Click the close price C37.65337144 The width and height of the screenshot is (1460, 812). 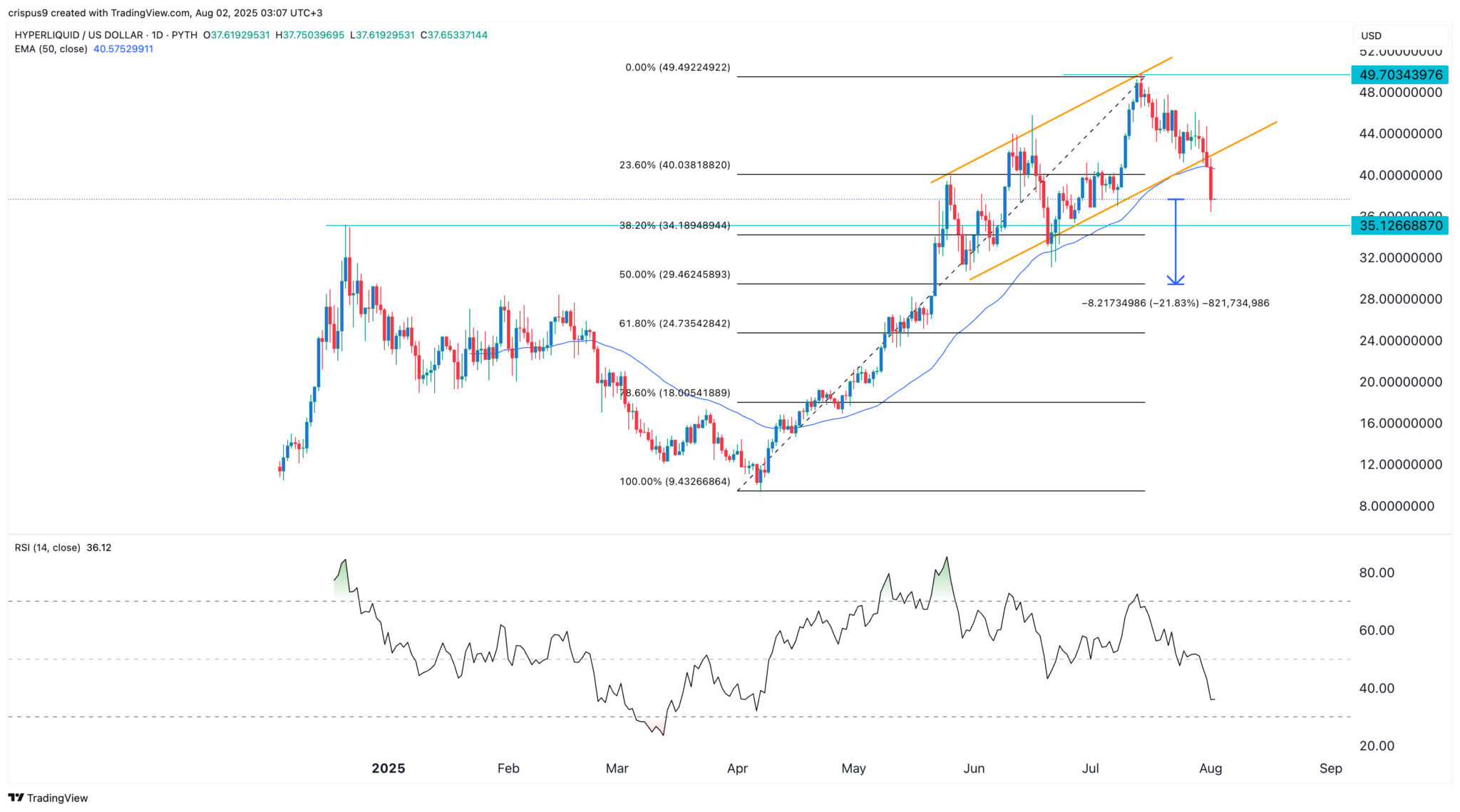[454, 35]
